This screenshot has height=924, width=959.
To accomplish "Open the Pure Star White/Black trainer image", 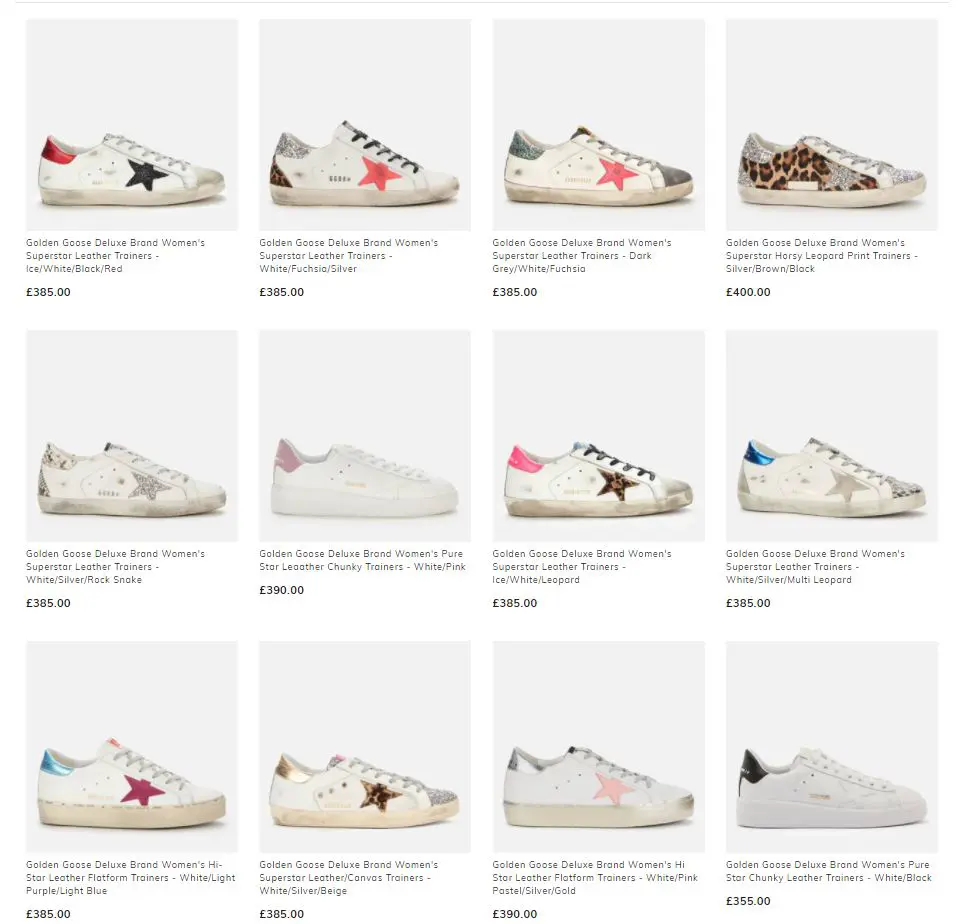I will click(832, 747).
